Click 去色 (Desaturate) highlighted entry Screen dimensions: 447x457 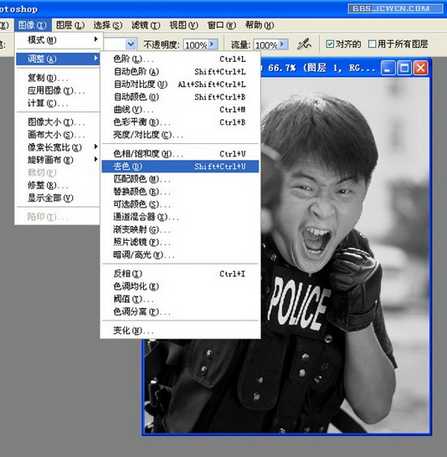coord(180,166)
